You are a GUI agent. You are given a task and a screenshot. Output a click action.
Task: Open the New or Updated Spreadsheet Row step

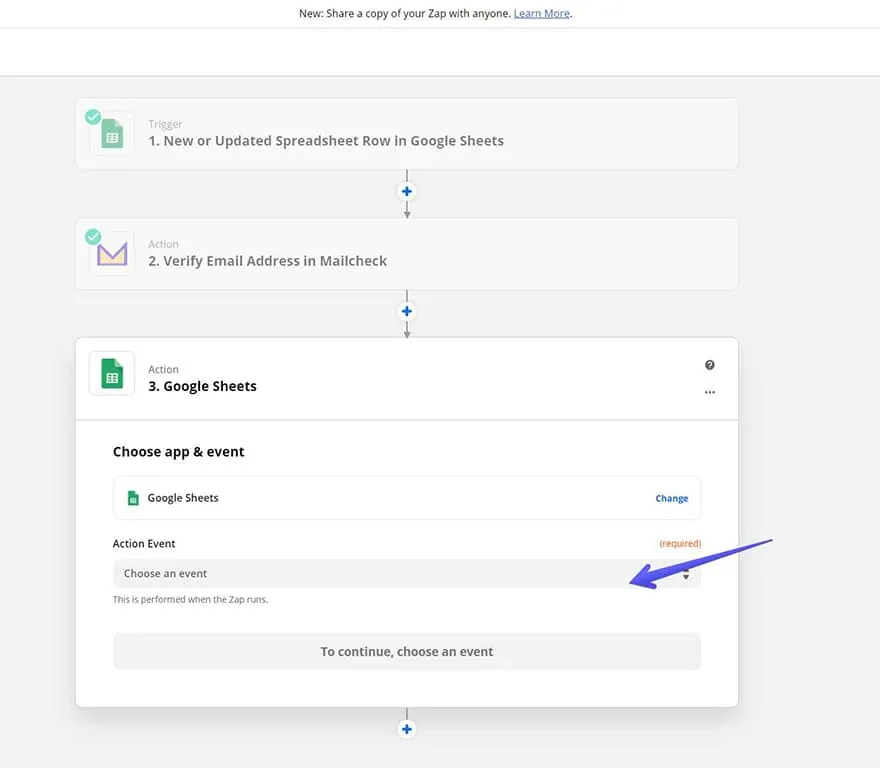[x=326, y=141]
